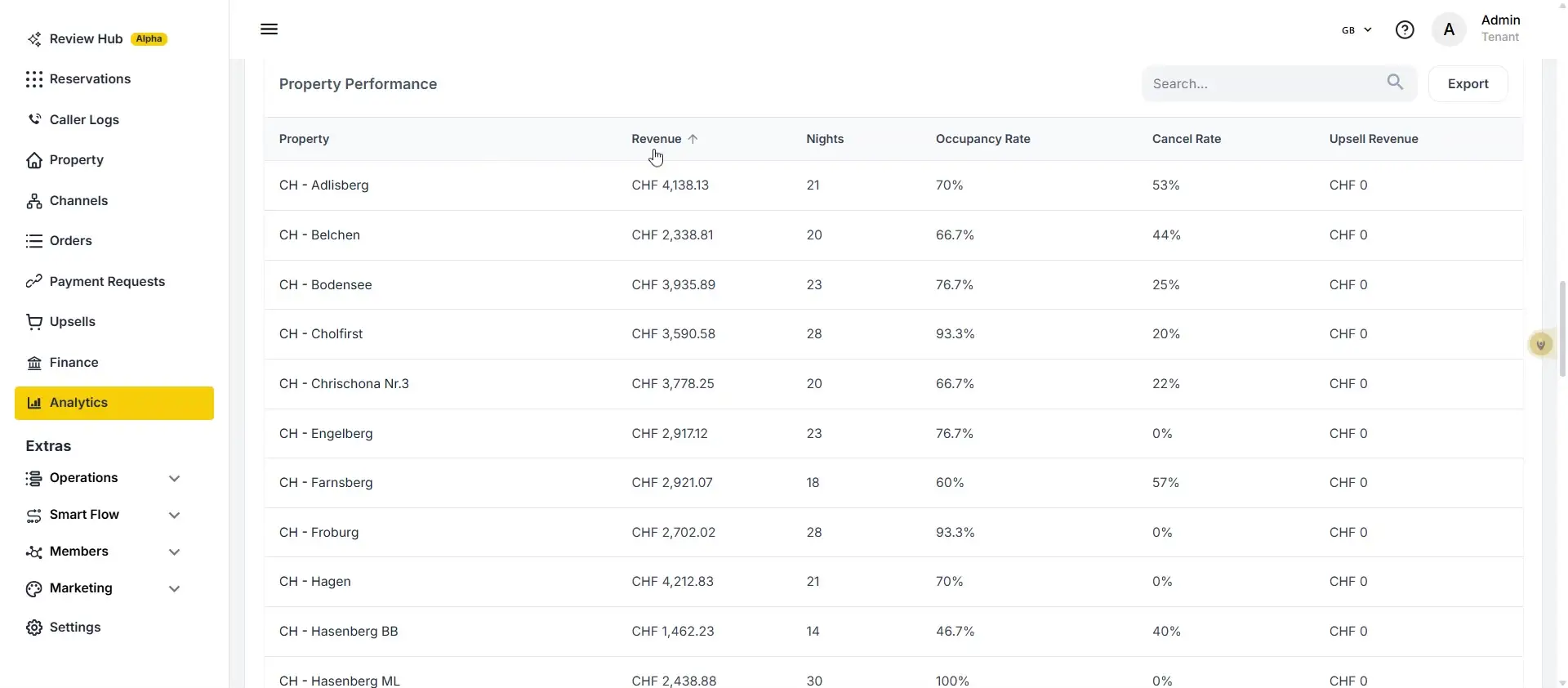Sort by Upsell Revenue column header
The width and height of the screenshot is (1568, 688).
click(x=1374, y=139)
